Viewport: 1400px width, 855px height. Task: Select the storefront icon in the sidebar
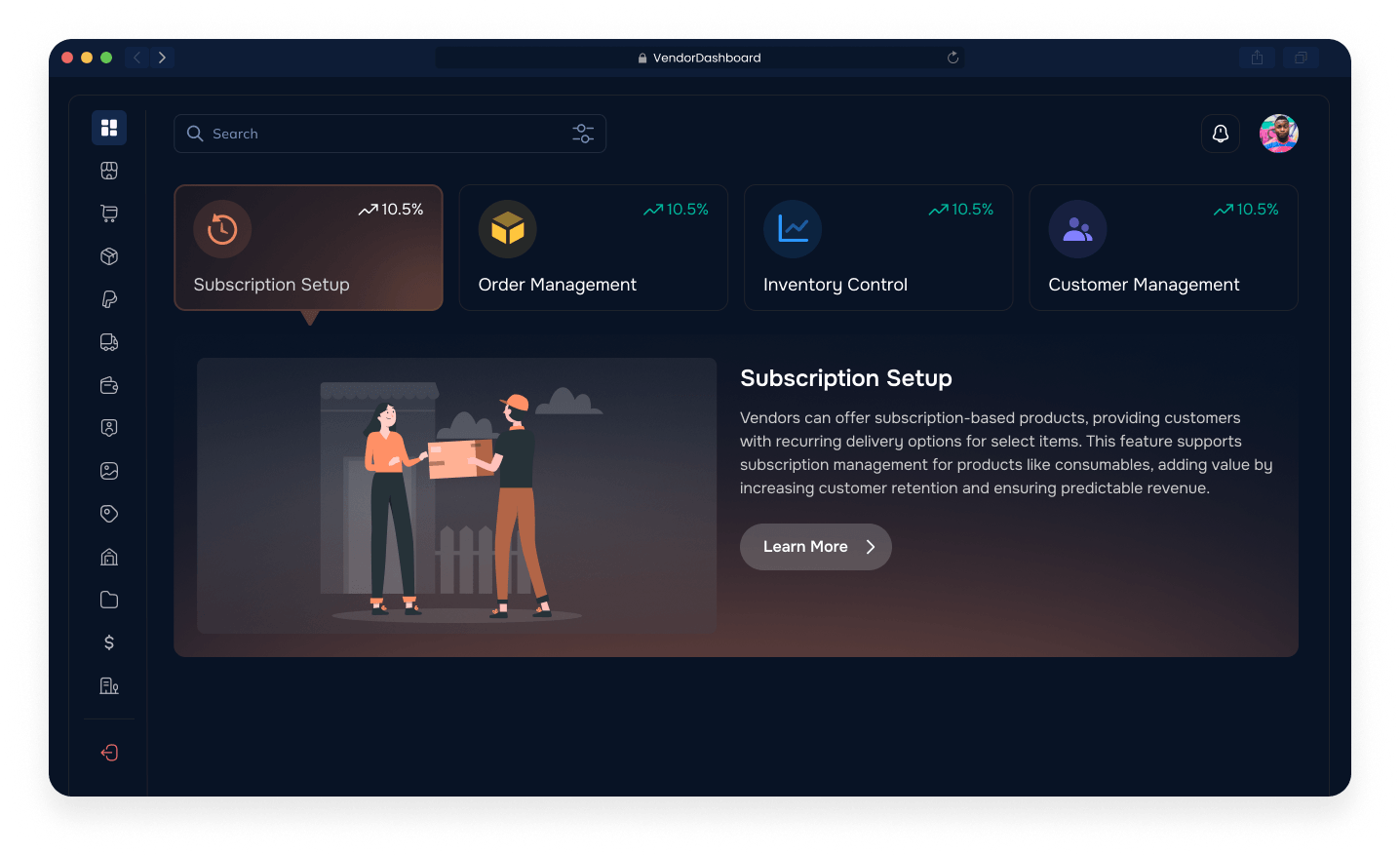[x=109, y=170]
